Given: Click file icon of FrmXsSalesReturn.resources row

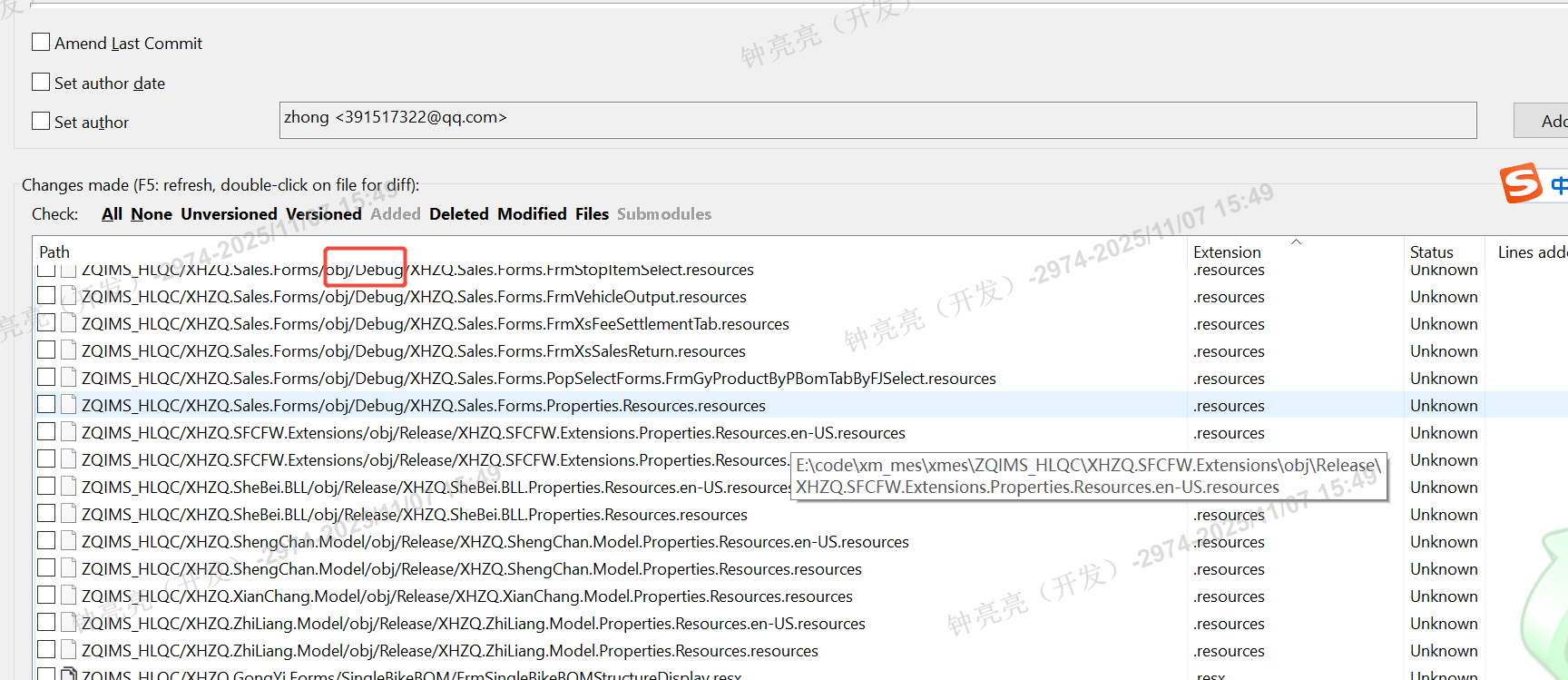Looking at the screenshot, I should [x=69, y=350].
